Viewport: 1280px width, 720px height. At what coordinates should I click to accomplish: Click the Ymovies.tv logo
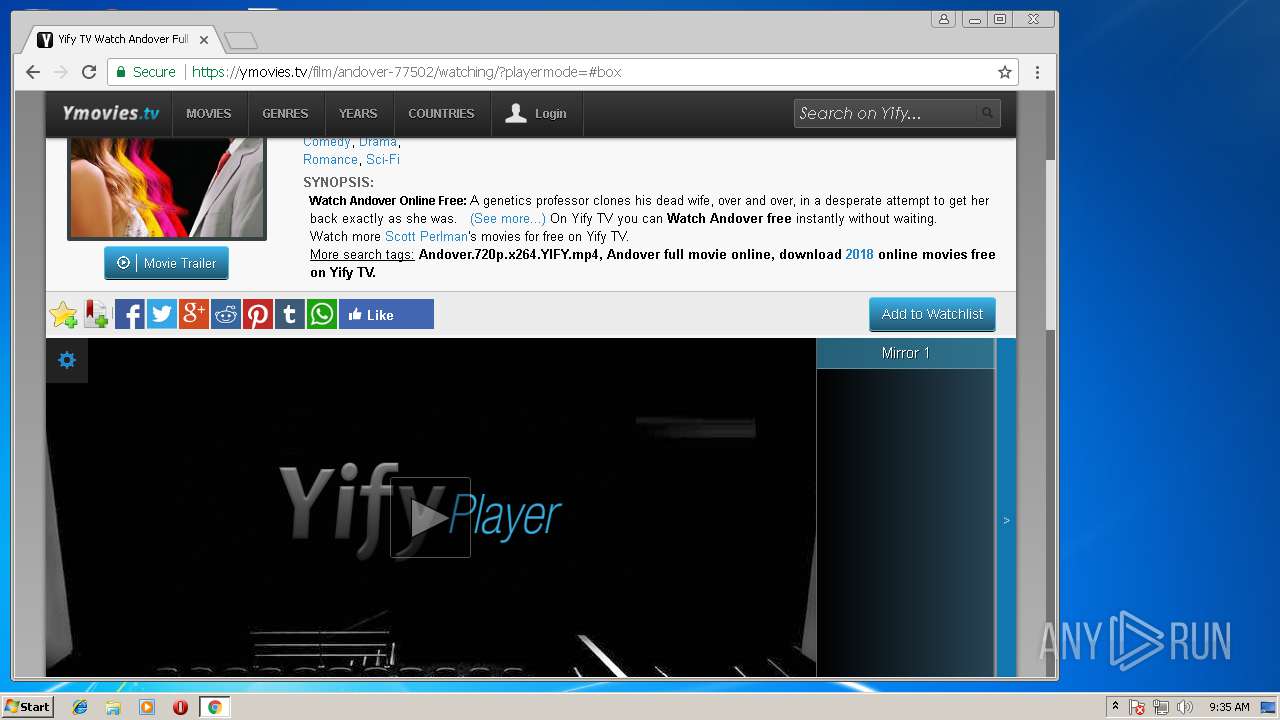click(110, 113)
